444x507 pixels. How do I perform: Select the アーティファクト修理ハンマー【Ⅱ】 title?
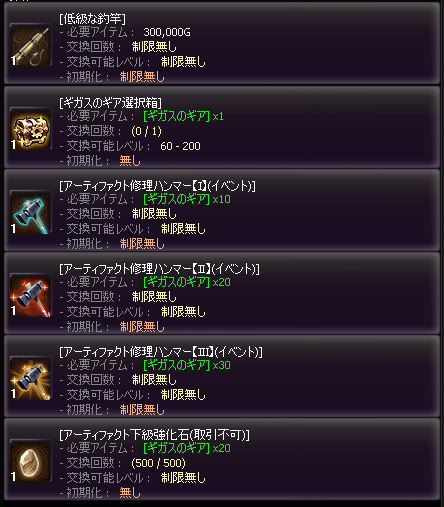pos(159,269)
